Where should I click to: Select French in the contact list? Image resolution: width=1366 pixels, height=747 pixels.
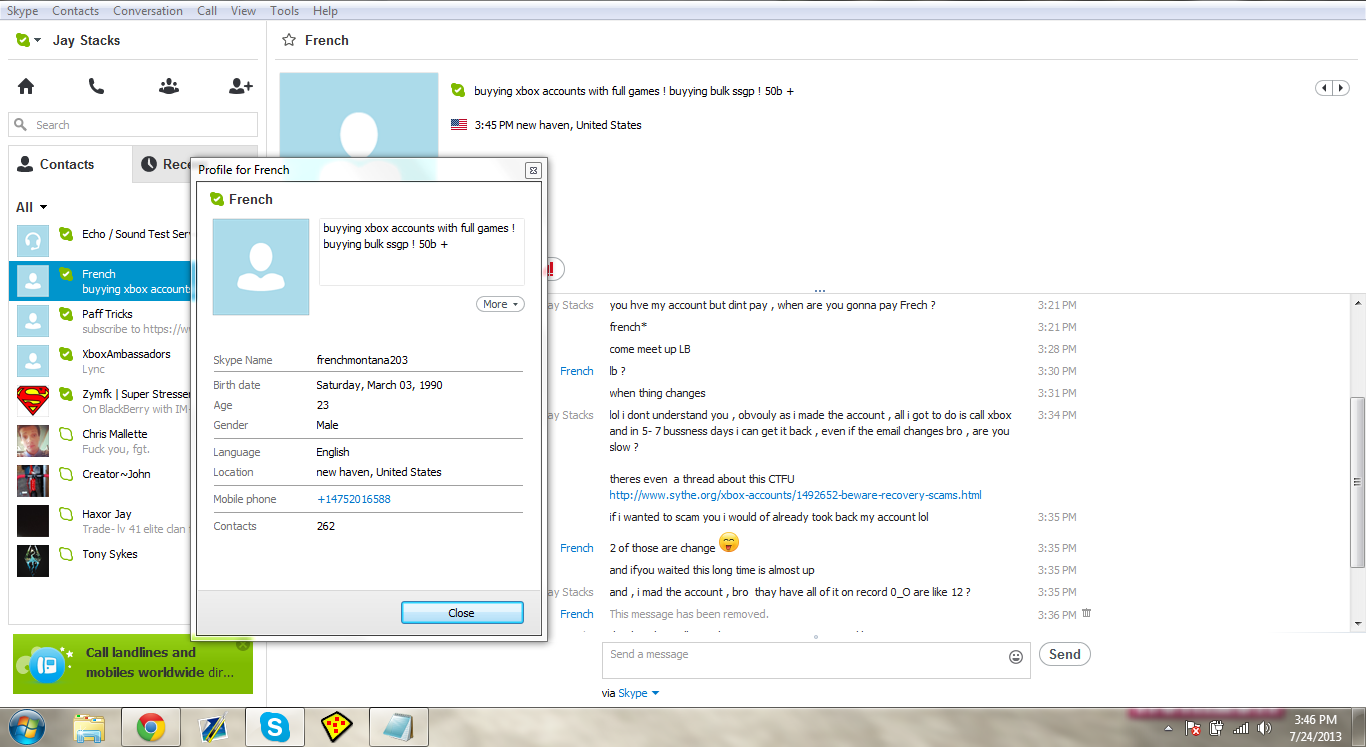100,281
